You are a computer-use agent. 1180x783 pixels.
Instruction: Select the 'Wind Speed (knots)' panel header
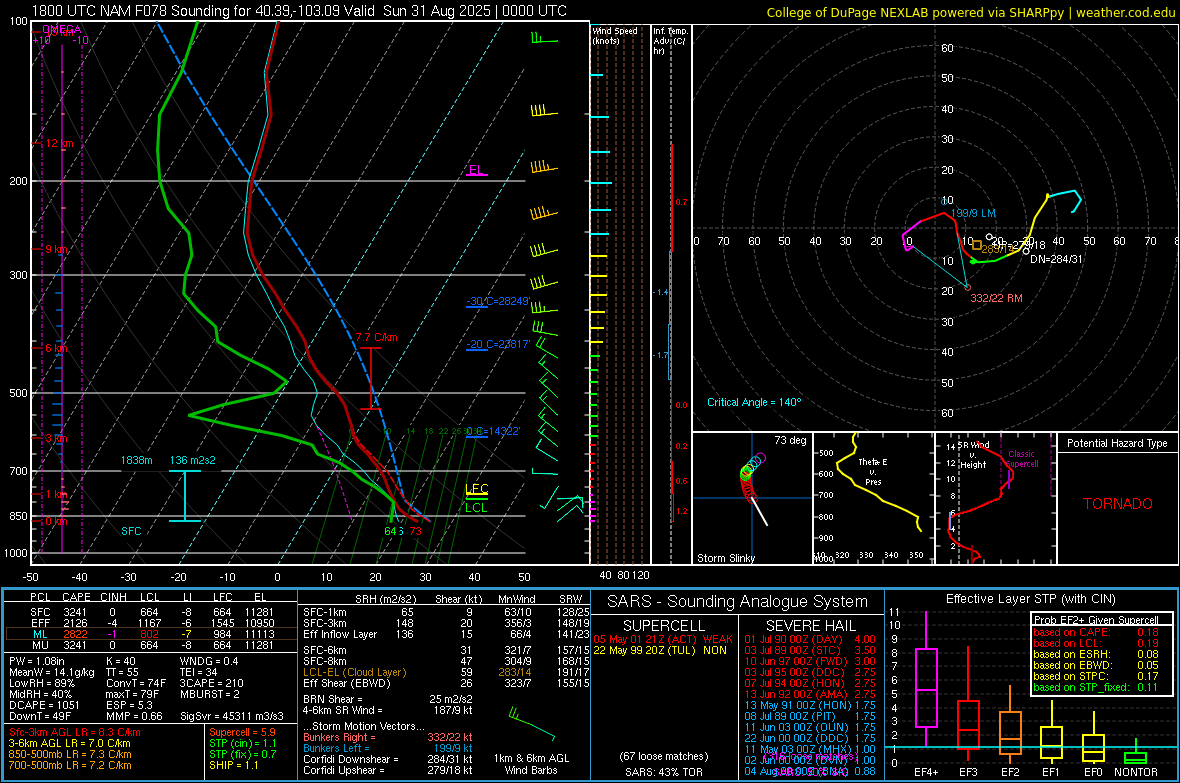click(615, 35)
